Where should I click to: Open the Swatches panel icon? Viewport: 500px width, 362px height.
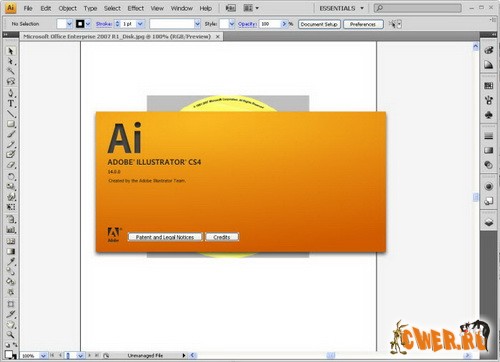click(489, 86)
